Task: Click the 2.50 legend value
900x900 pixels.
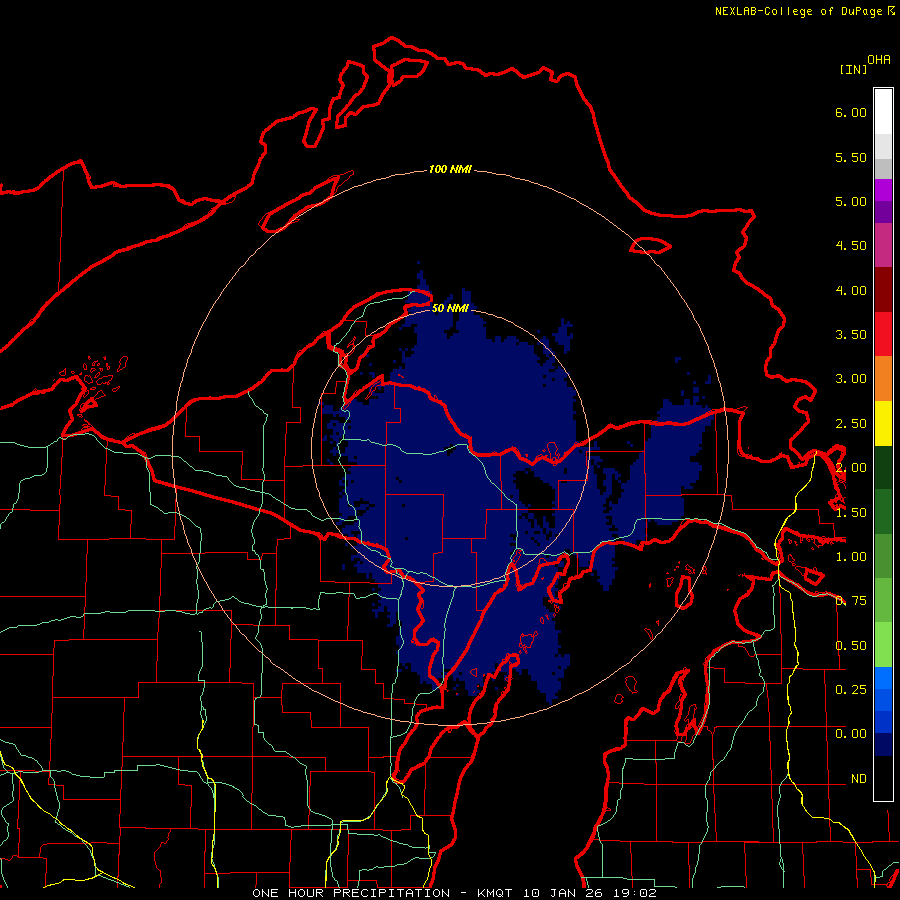Action: point(851,424)
